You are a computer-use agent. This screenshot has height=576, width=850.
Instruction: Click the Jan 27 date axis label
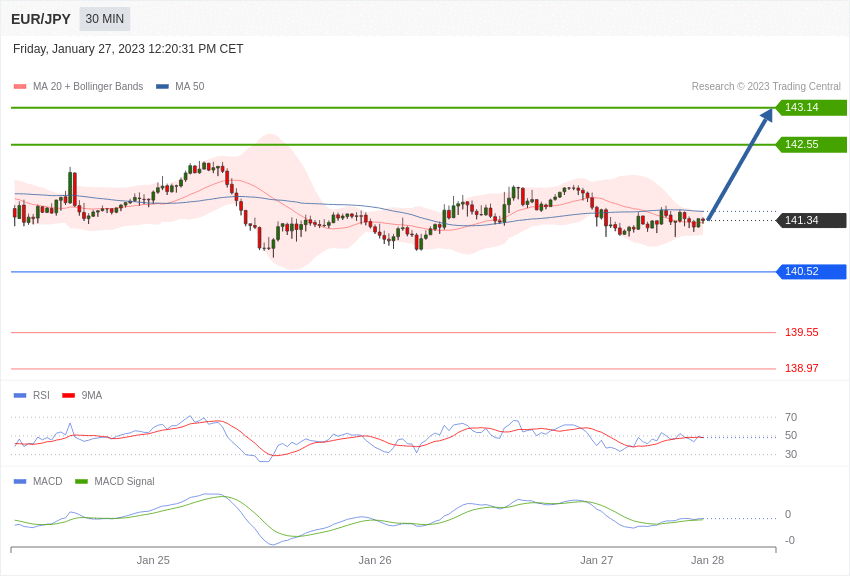pyautogui.click(x=596, y=560)
